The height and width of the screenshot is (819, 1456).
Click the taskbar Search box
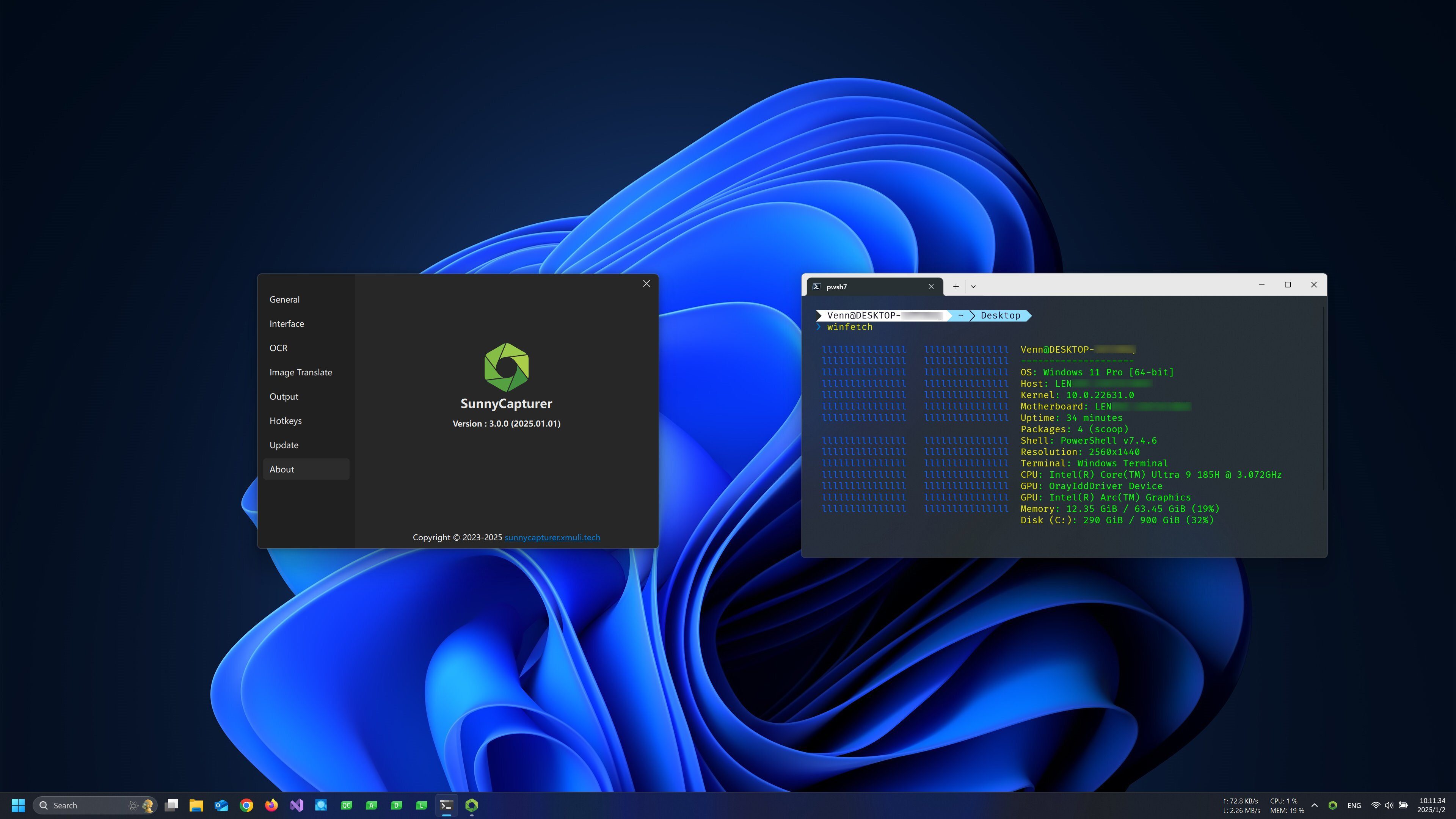click(95, 805)
